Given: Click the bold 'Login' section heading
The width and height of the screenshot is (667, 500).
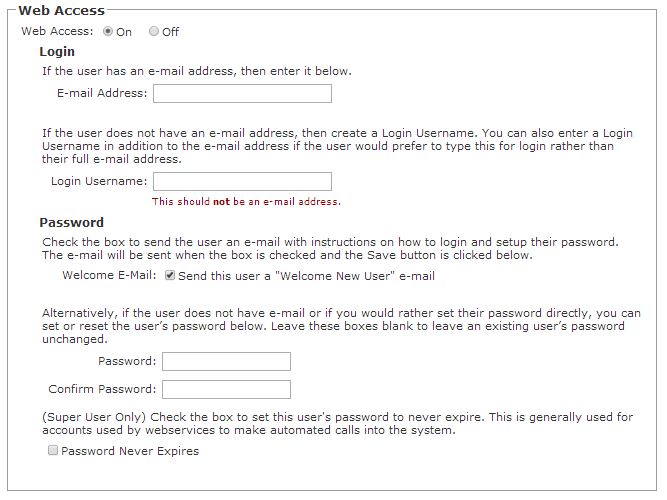Looking at the screenshot, I should 57,51.
